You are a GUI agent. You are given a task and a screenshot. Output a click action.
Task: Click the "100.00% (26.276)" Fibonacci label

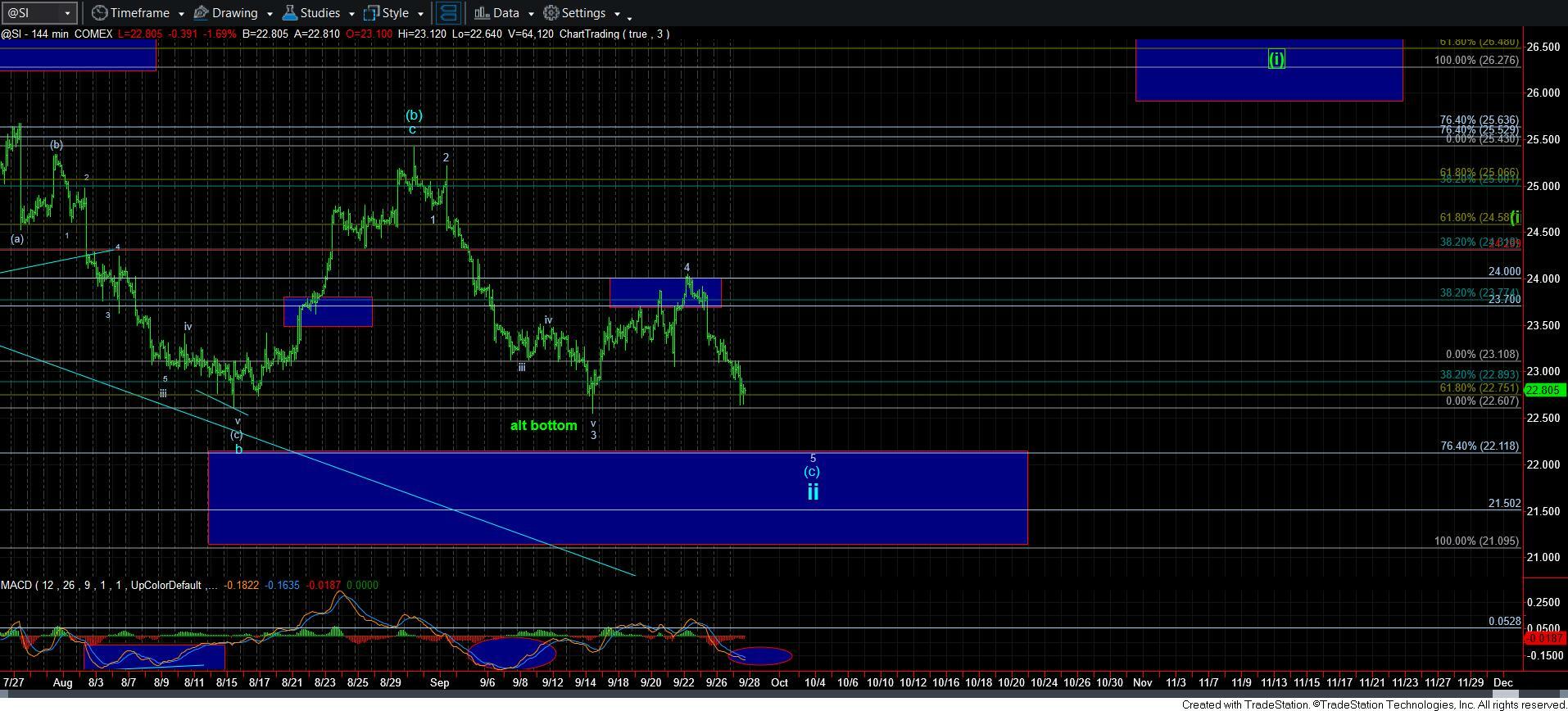(1476, 60)
